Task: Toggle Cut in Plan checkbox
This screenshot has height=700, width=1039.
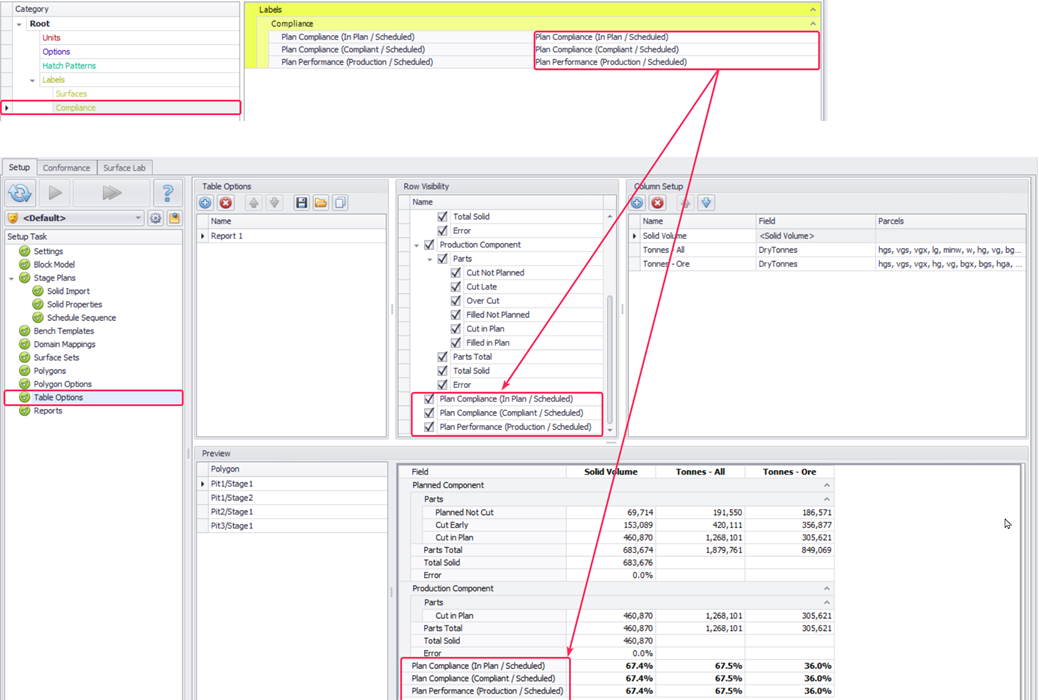Action: (456, 329)
